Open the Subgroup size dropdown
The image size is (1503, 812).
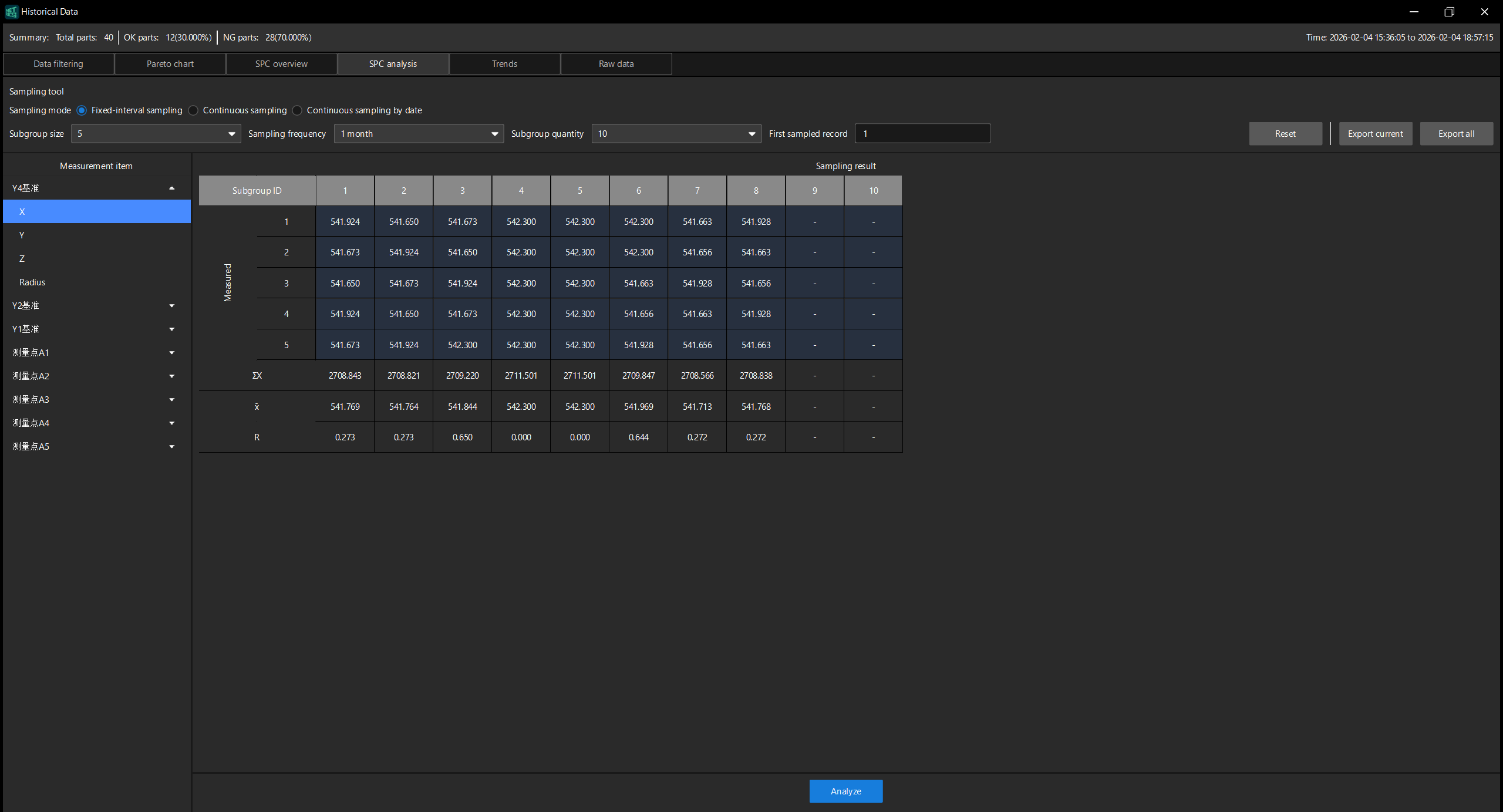tap(156, 134)
